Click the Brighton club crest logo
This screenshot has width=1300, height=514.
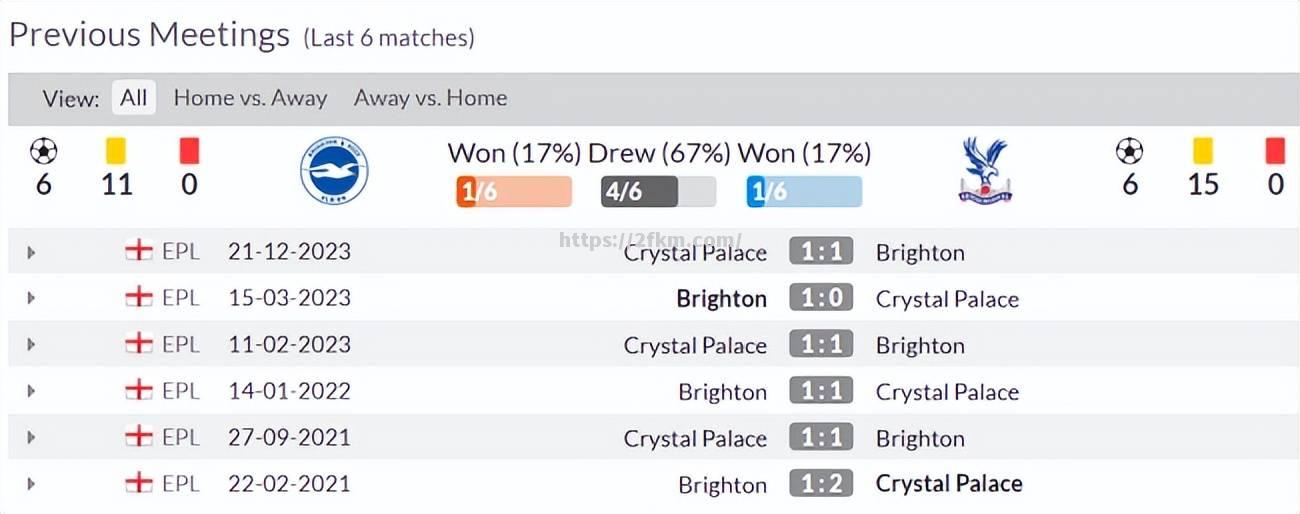pos(334,170)
